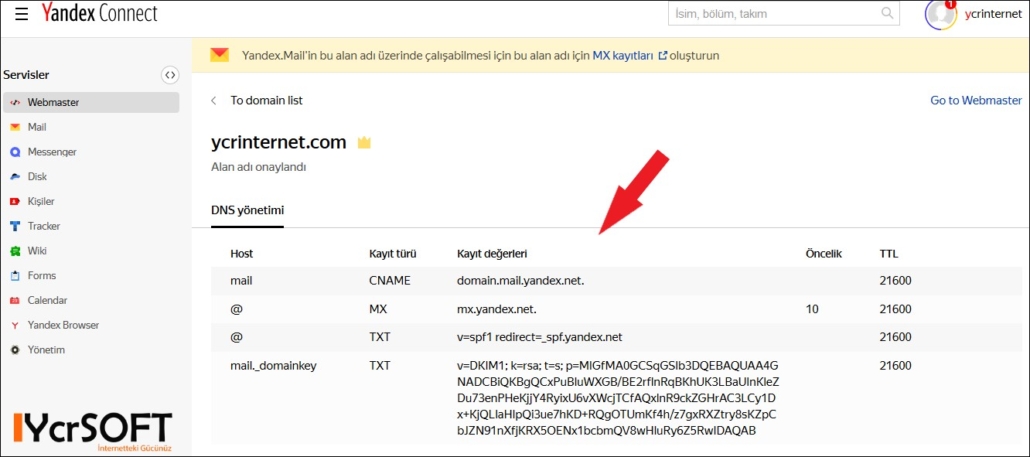Screen dimensions: 1030x457
Task: Click the Kayıt türü column header
Action: pos(393,253)
